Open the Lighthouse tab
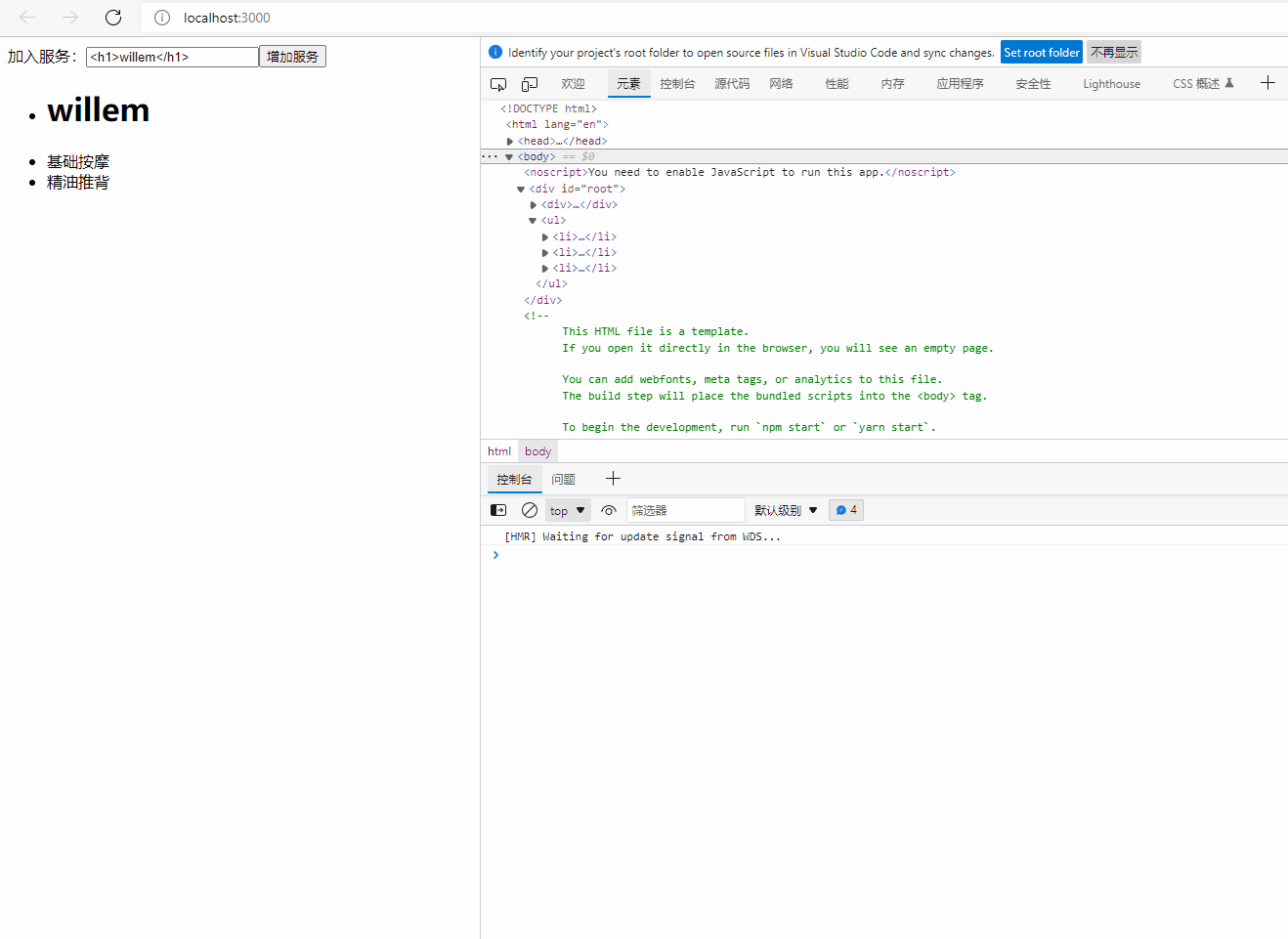Viewport: 1288px width, 939px height. pos(1112,84)
